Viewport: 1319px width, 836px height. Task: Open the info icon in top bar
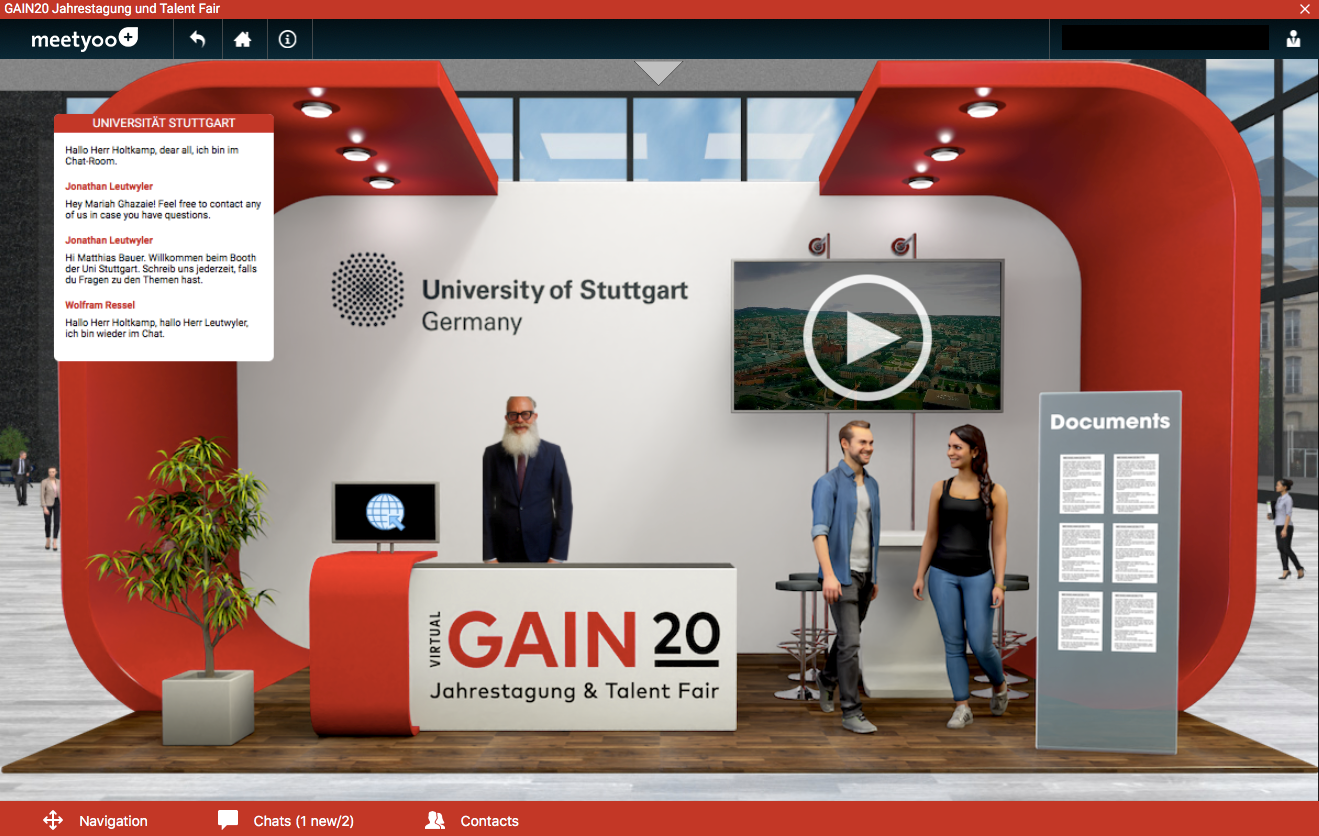(288, 40)
